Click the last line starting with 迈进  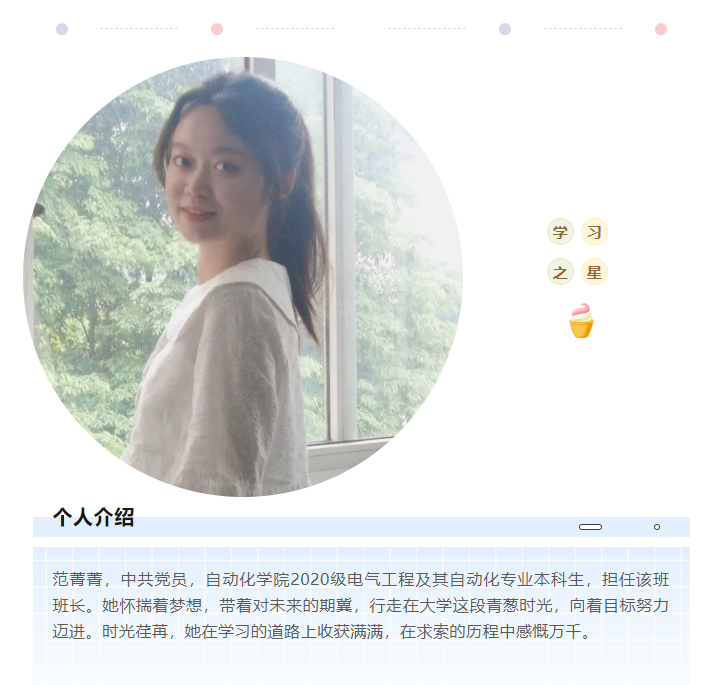click(x=321, y=632)
